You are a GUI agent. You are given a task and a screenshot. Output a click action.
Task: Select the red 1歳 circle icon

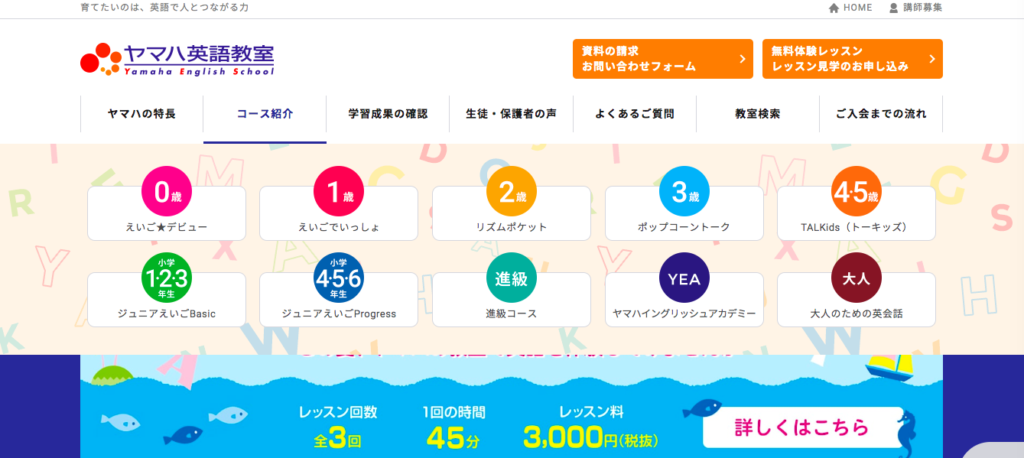(x=339, y=191)
